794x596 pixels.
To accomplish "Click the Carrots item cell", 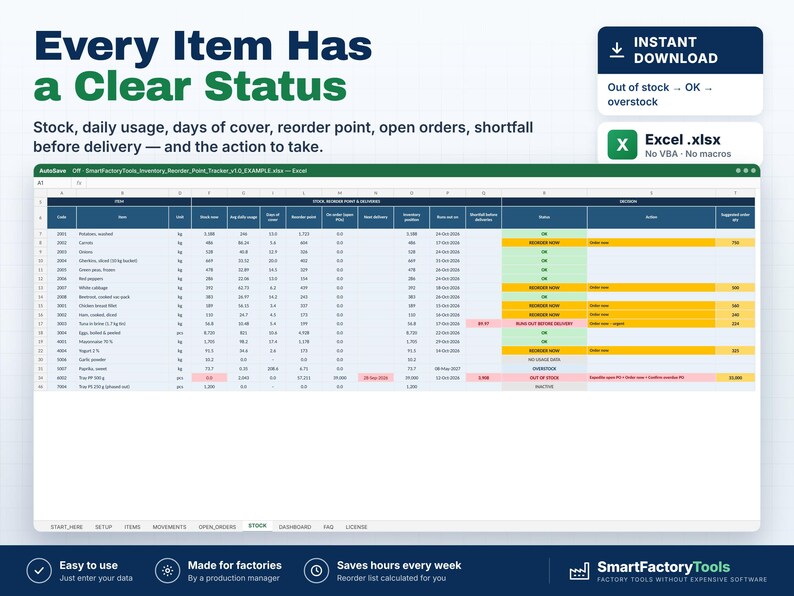I will [122, 243].
